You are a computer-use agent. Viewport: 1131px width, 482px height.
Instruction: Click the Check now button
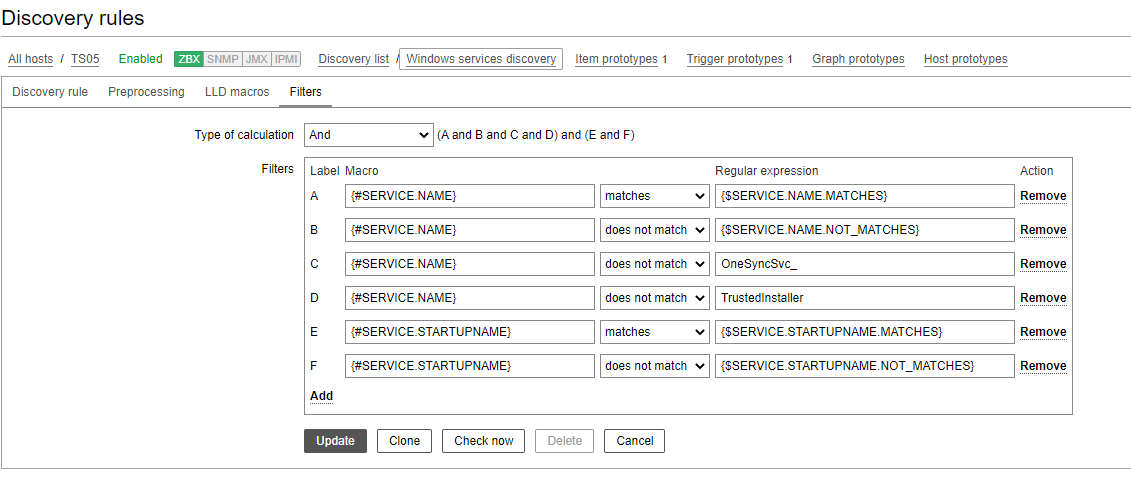[484, 441]
